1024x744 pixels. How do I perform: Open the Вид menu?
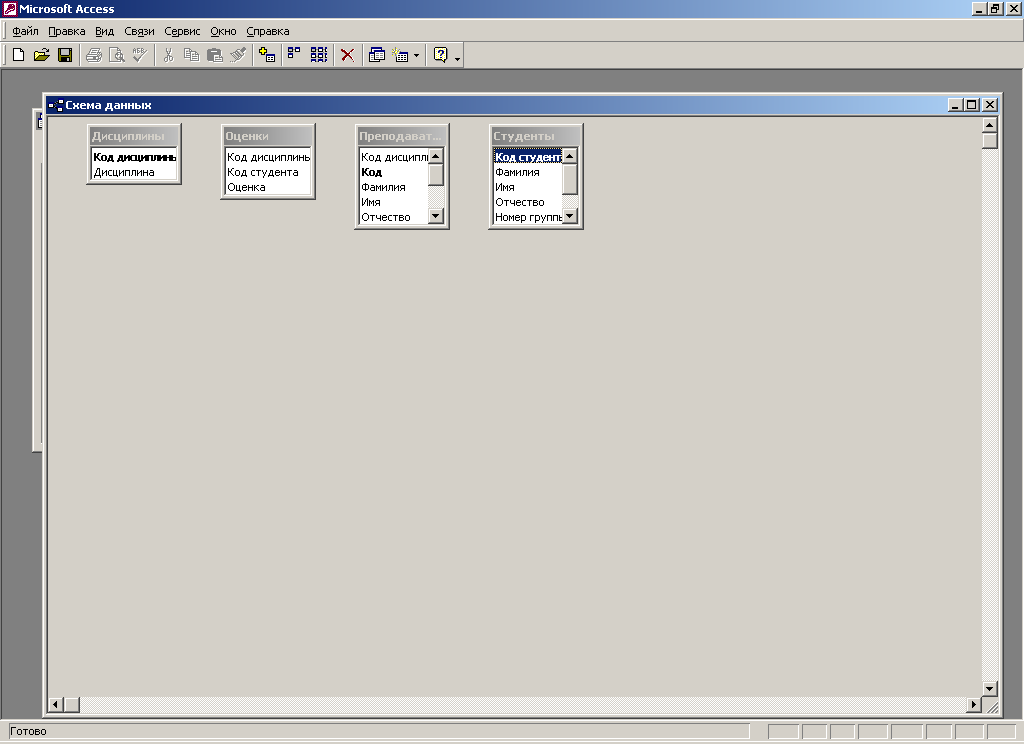[x=104, y=31]
